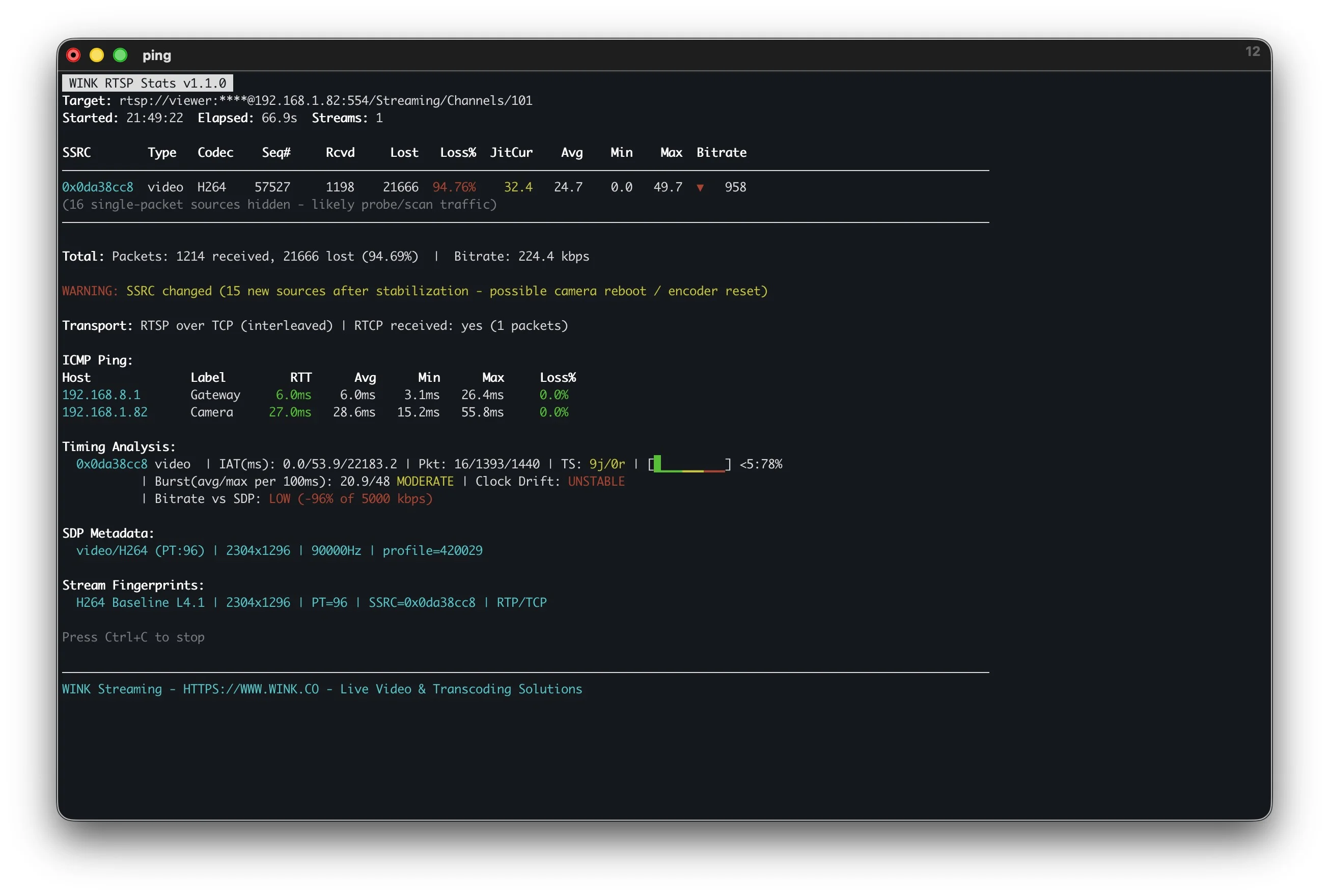The image size is (1329, 896).
Task: Click the UNSTABLE clock drift indicator
Action: click(596, 481)
